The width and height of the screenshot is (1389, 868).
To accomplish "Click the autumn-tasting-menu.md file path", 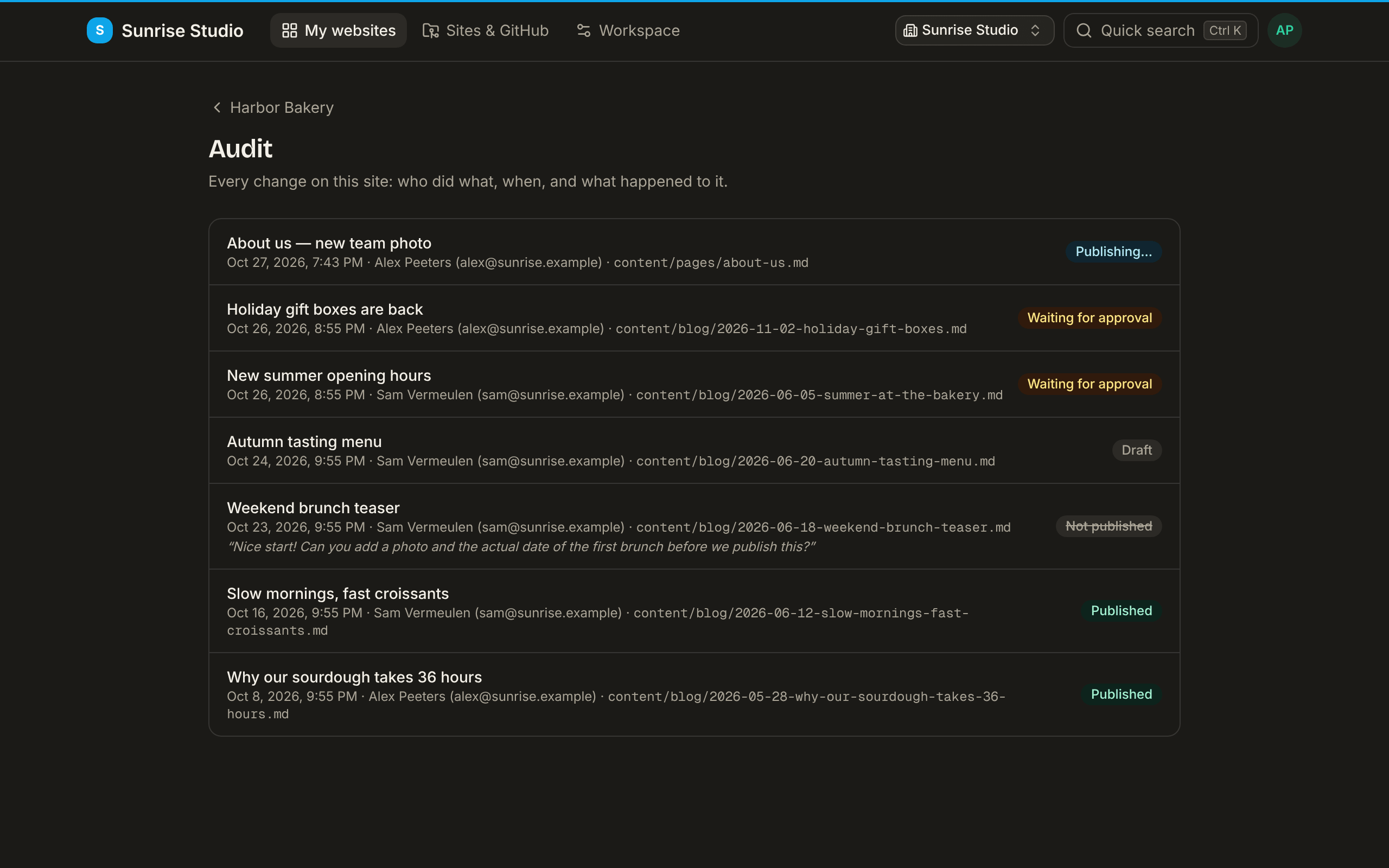I will click(x=815, y=461).
